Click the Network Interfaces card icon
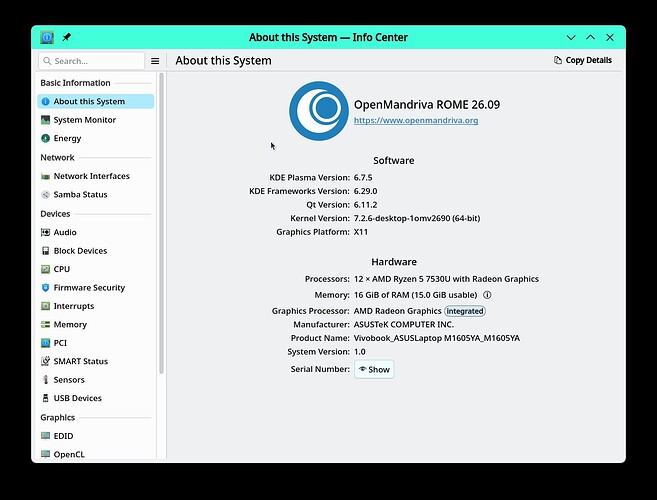 45,176
